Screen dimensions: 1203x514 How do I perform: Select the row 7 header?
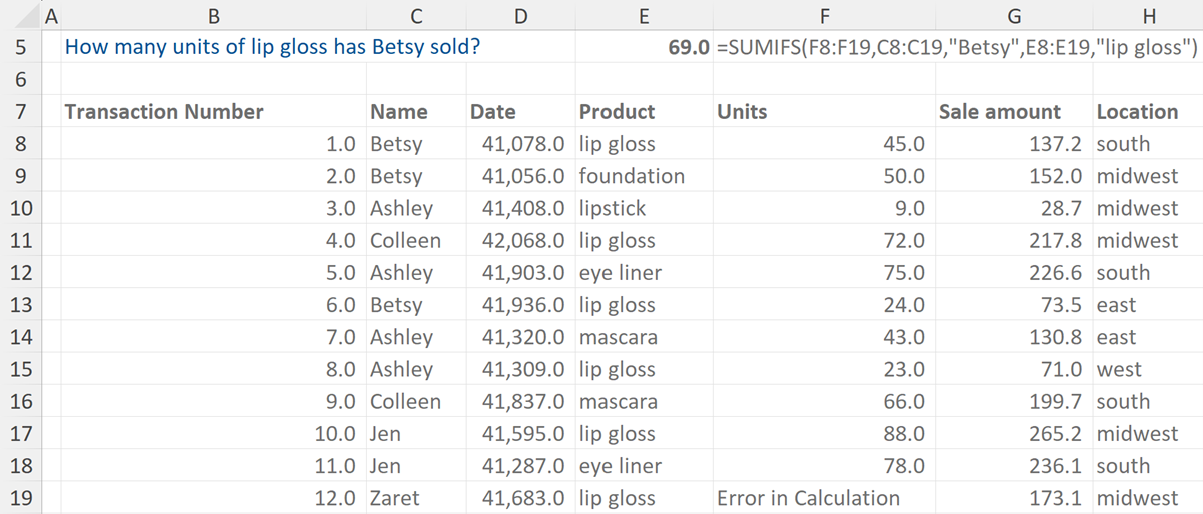click(21, 112)
